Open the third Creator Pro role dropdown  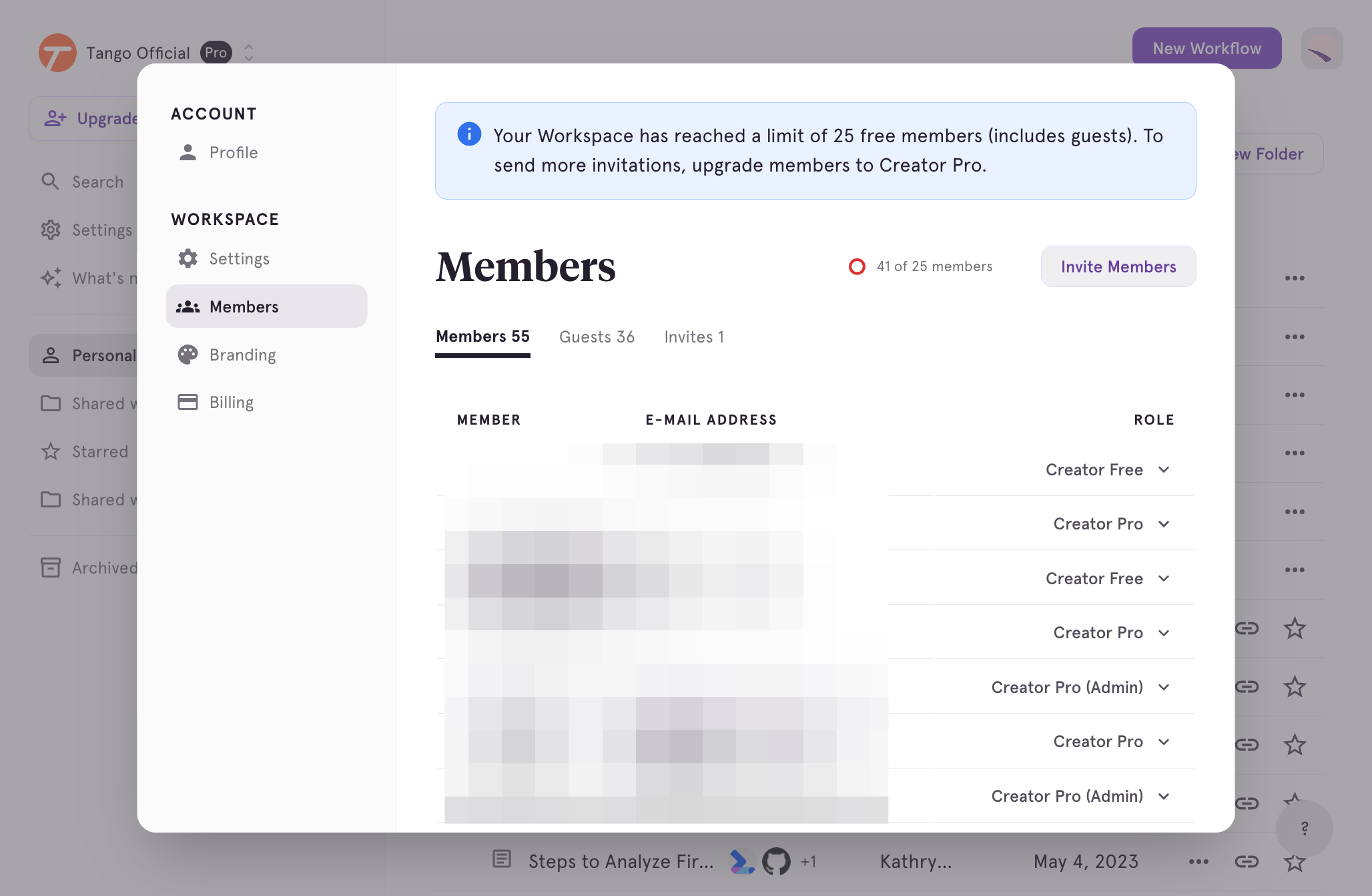[x=1111, y=741]
